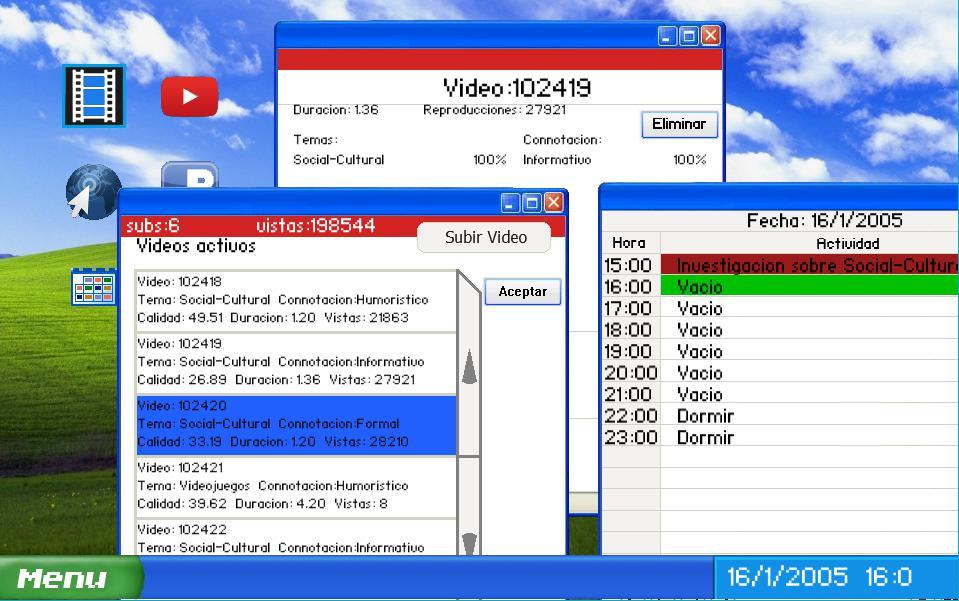The width and height of the screenshot is (959, 601).
Task: Open the calendar schedule desktop icon
Action: tap(93, 286)
